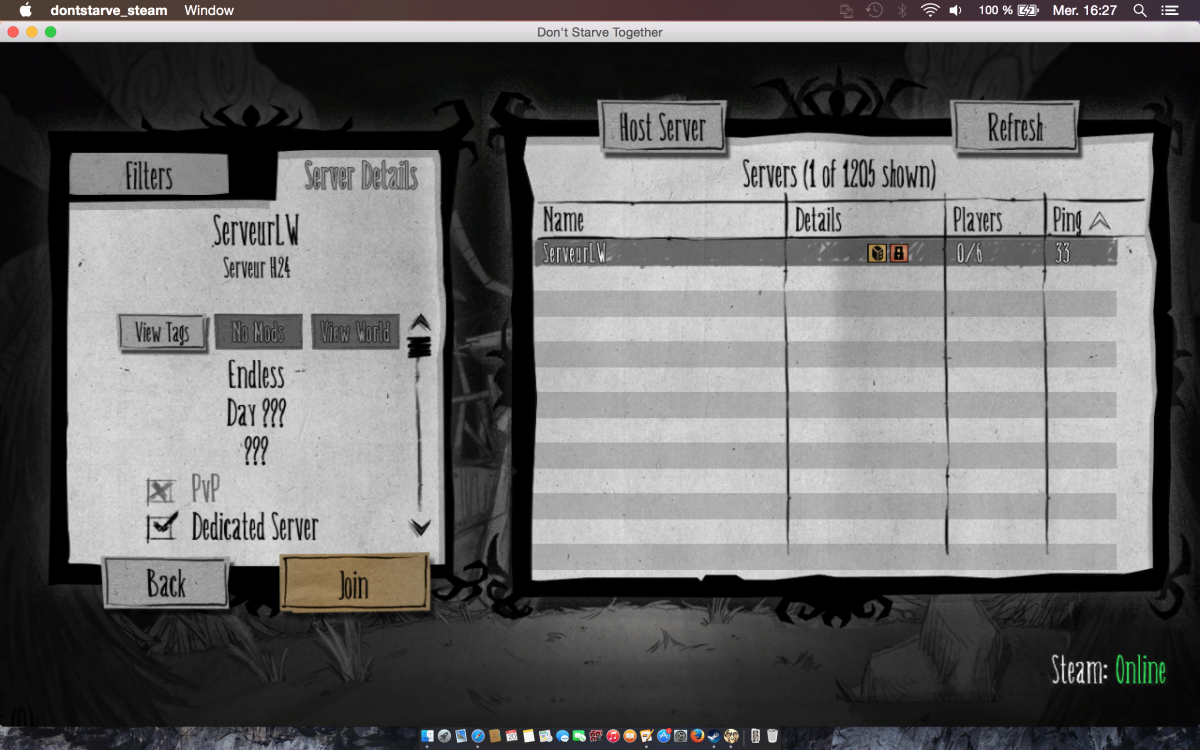Viewport: 1200px width, 750px height.
Task: Open iTunes from the dock
Action: pyautogui.click(x=613, y=736)
